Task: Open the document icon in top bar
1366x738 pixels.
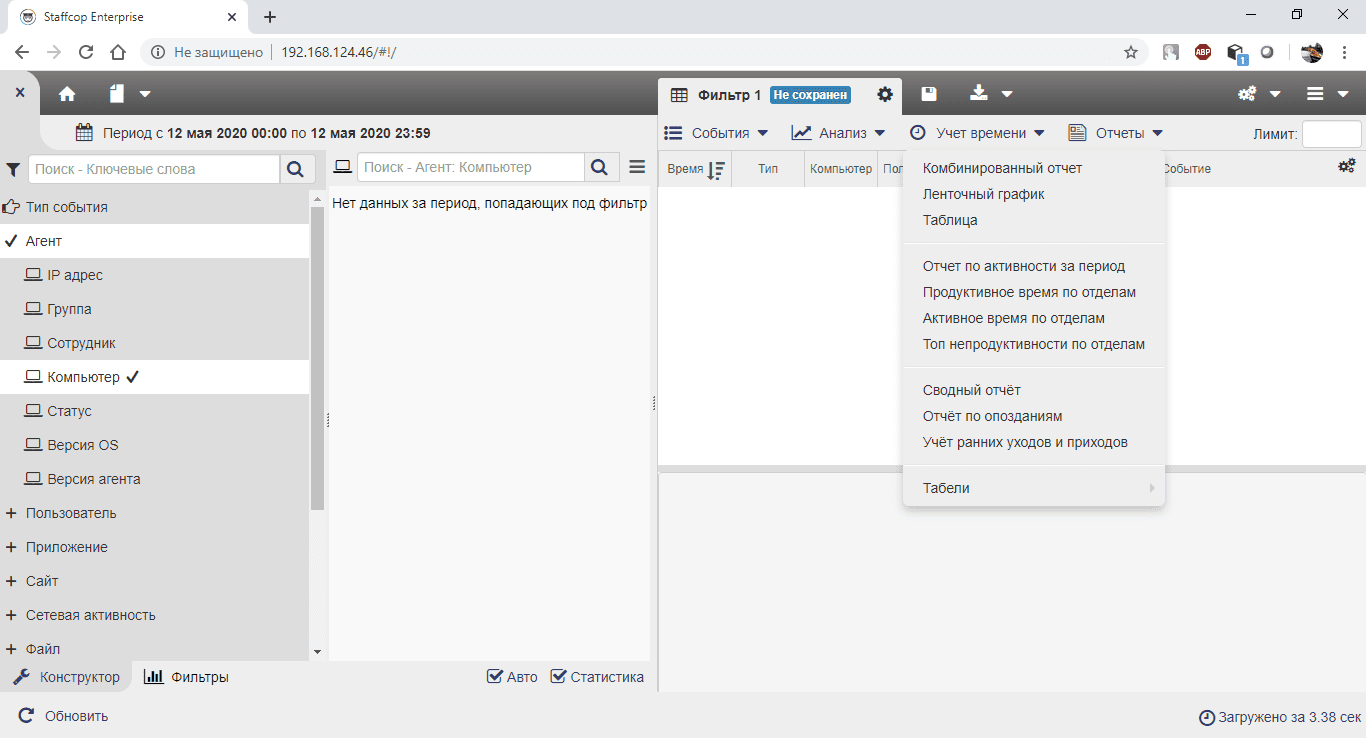Action: (118, 94)
